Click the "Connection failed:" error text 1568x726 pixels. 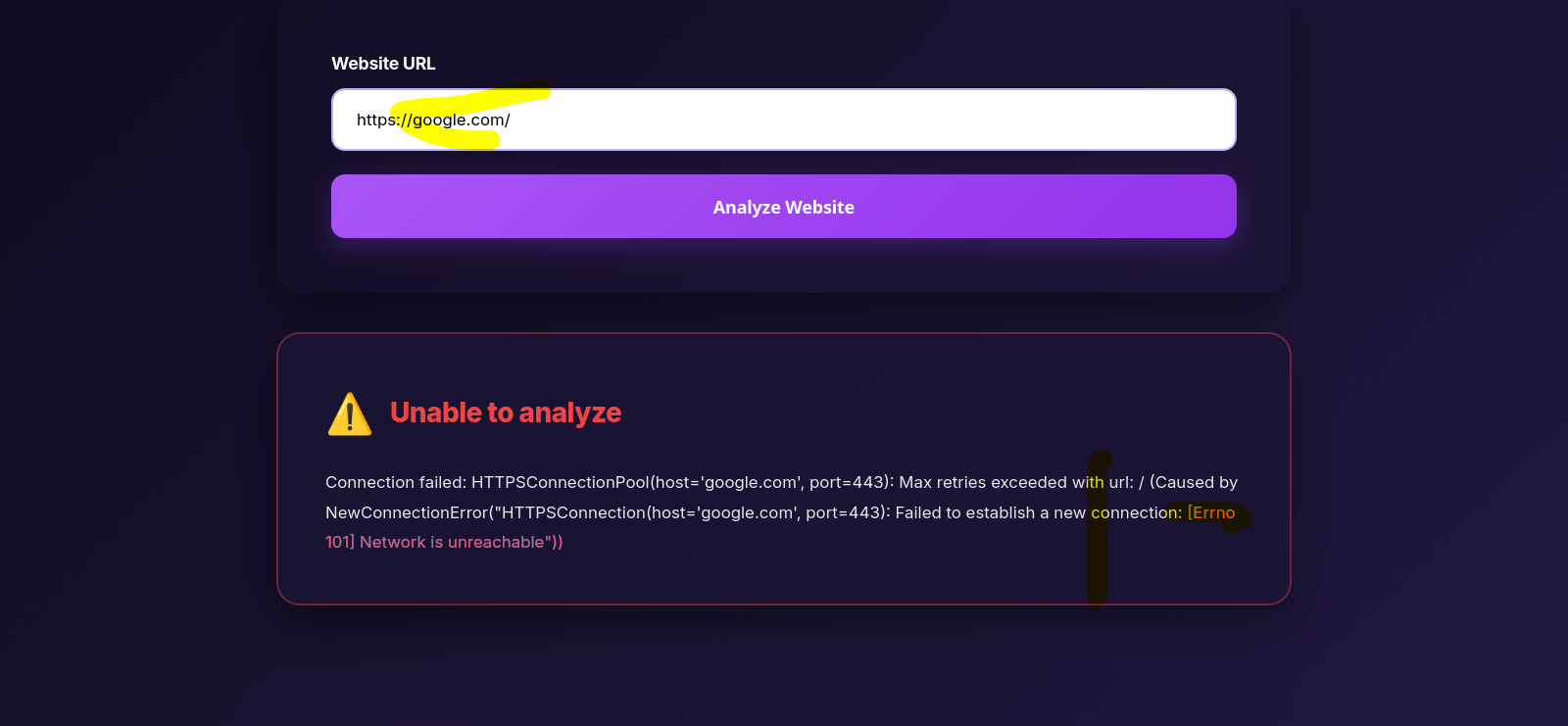[396, 482]
